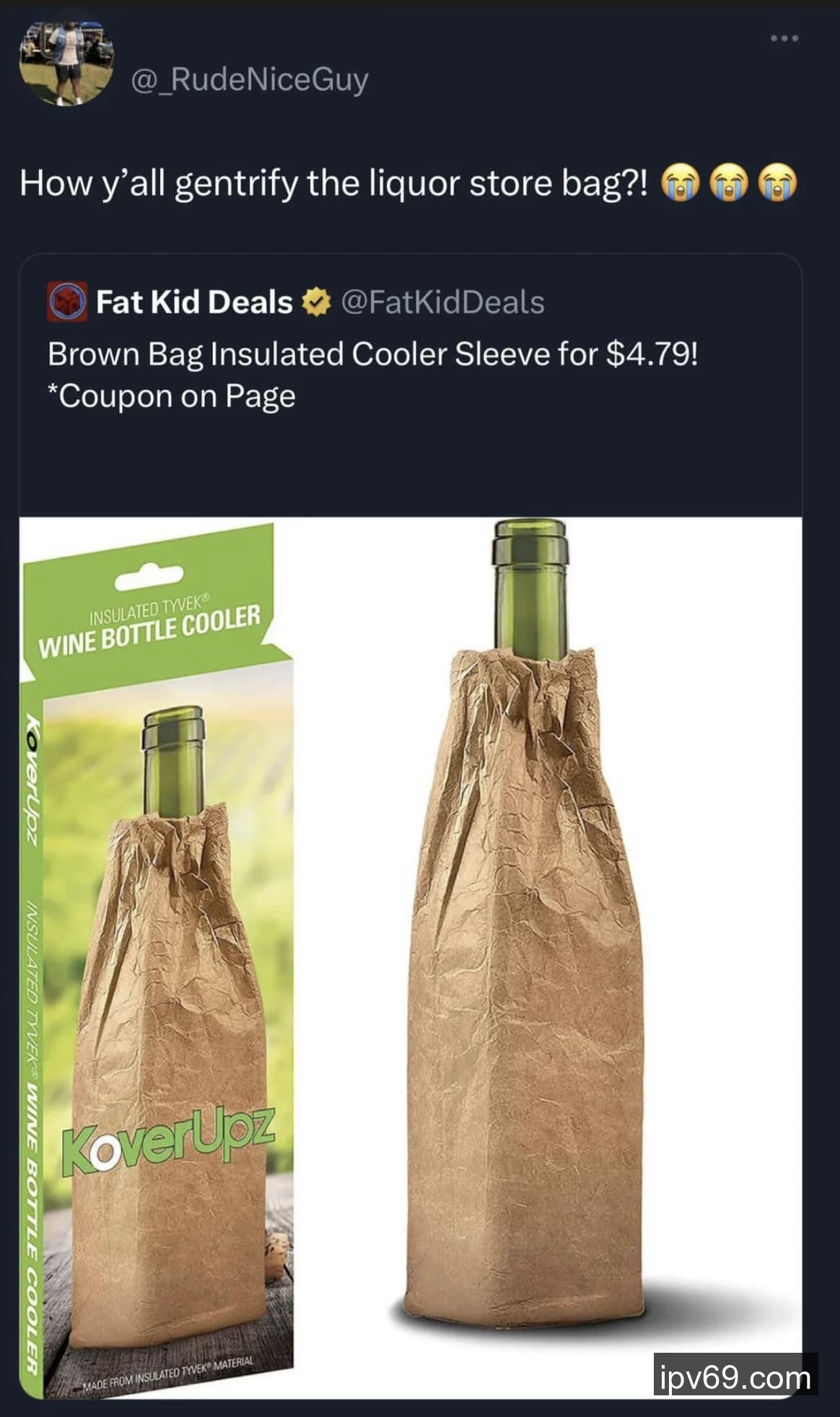The image size is (840, 1417).
Task: Open the Fat Kid Deals display name
Action: click(x=194, y=302)
